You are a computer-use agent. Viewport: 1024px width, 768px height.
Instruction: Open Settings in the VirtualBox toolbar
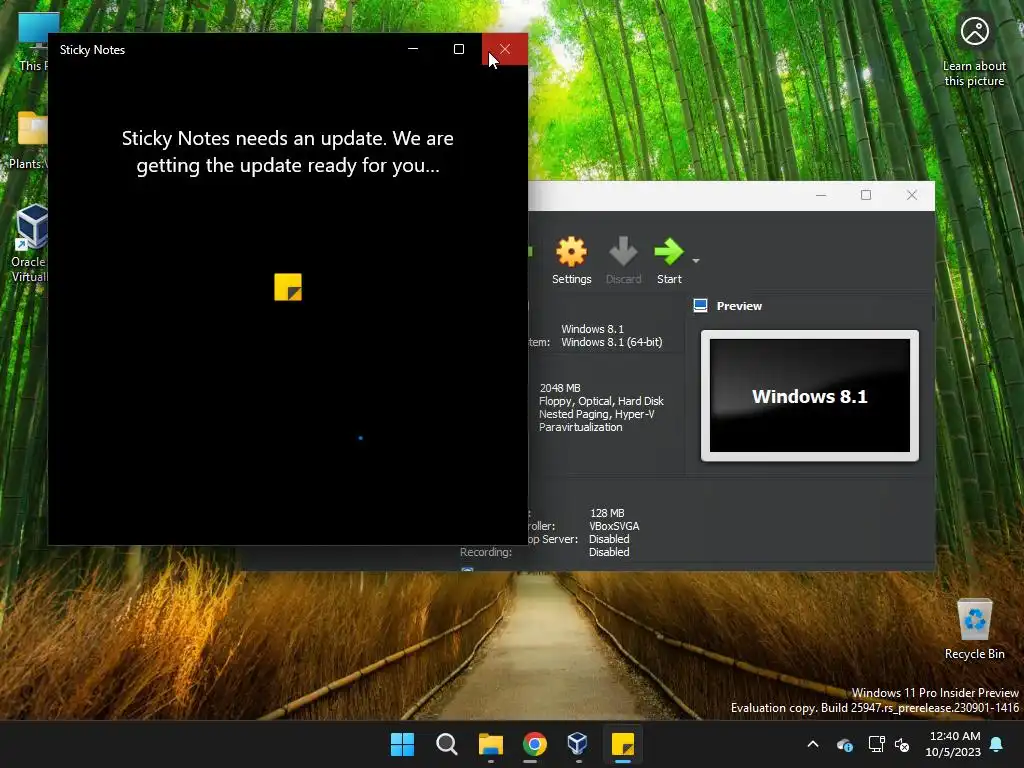click(x=571, y=261)
